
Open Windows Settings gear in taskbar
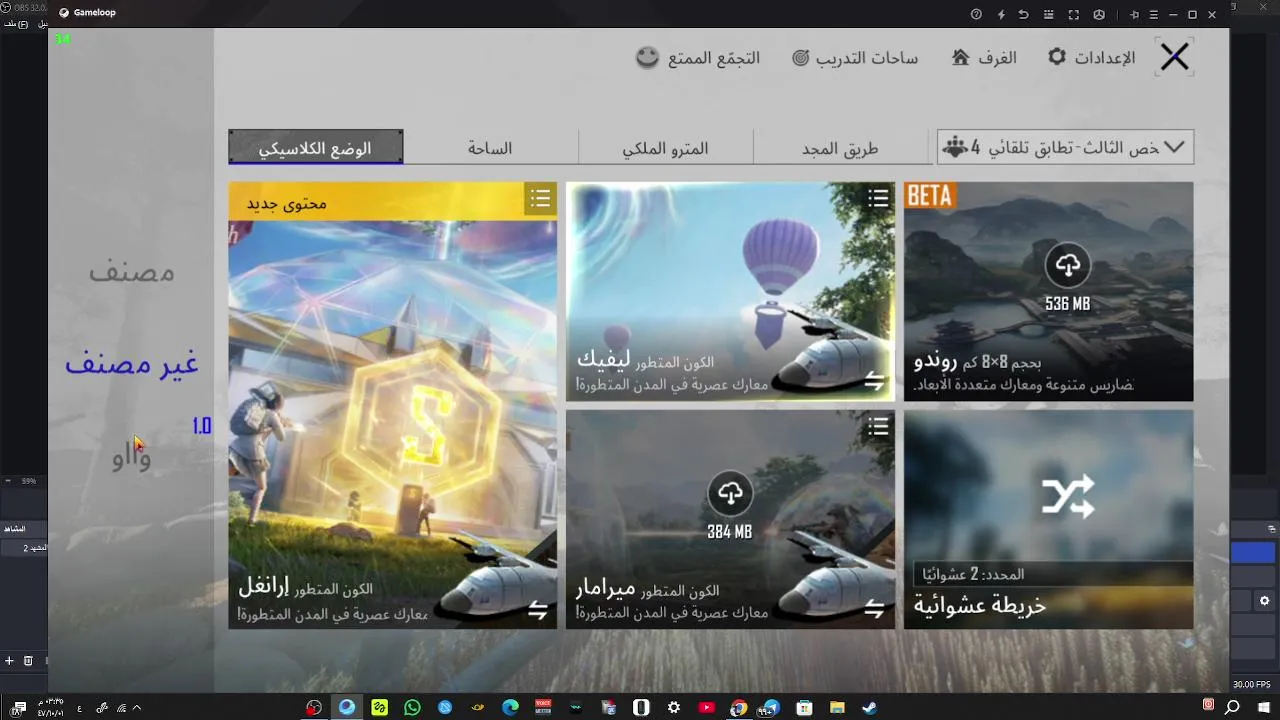[x=674, y=707]
